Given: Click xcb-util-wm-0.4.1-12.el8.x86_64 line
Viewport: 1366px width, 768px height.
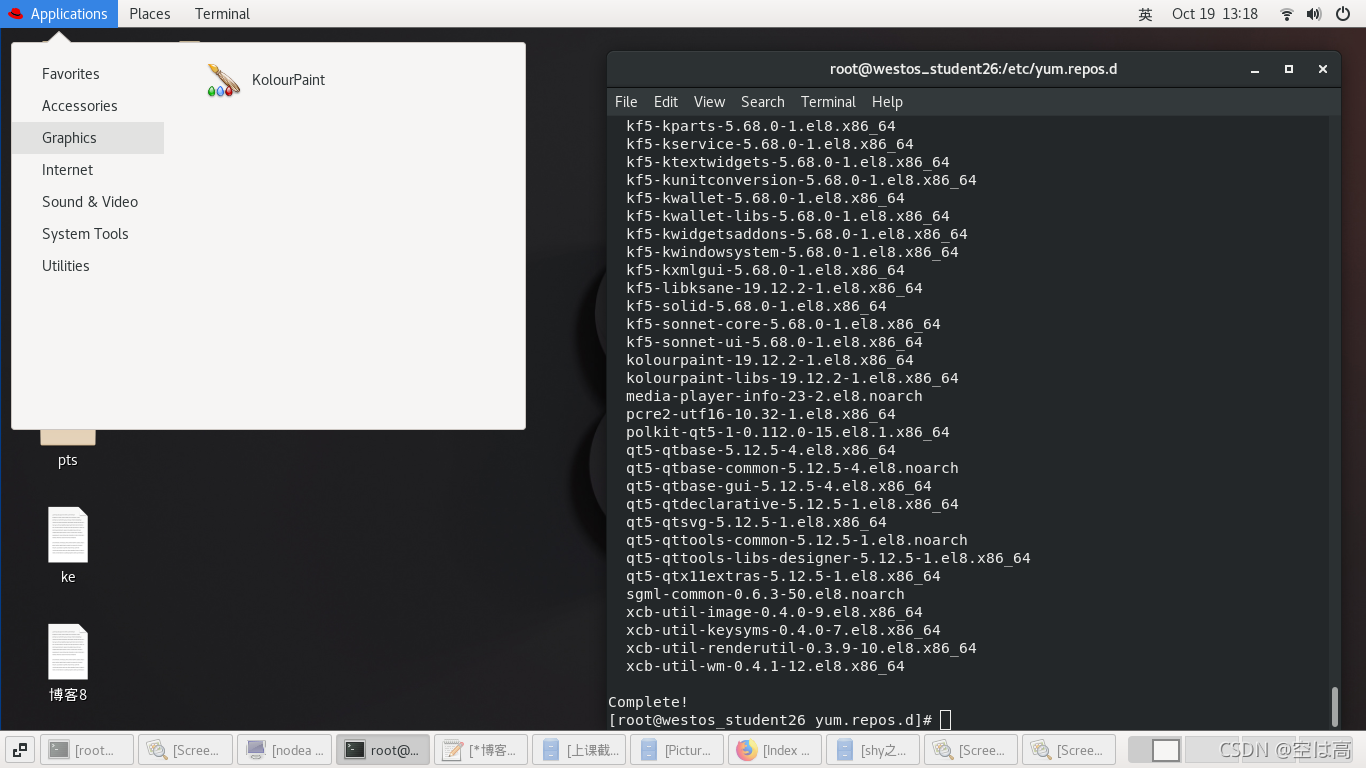Looking at the screenshot, I should pyautogui.click(x=765, y=666).
